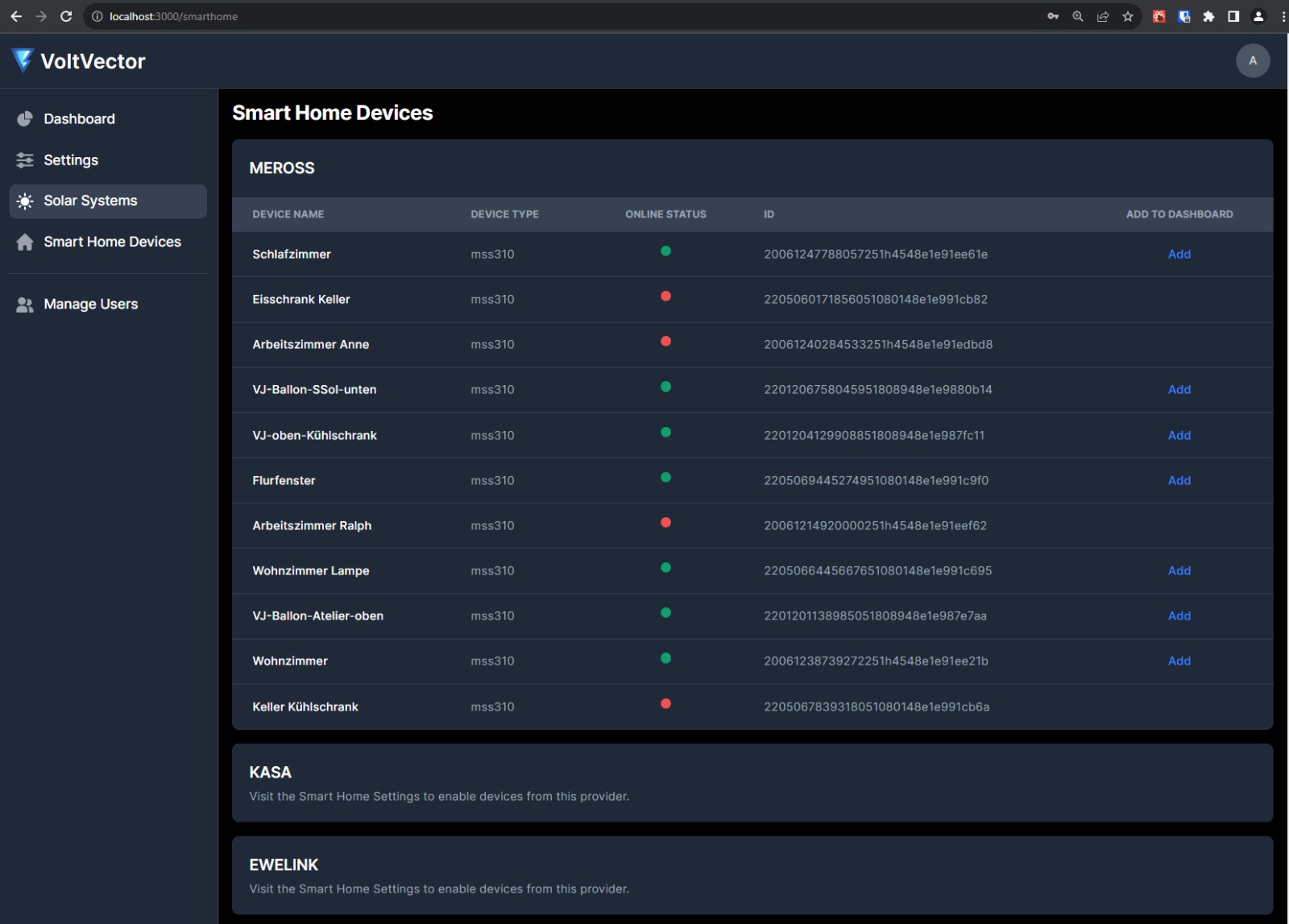
Task: Open the Smart Home Devices sidebar section
Action: [x=112, y=242]
